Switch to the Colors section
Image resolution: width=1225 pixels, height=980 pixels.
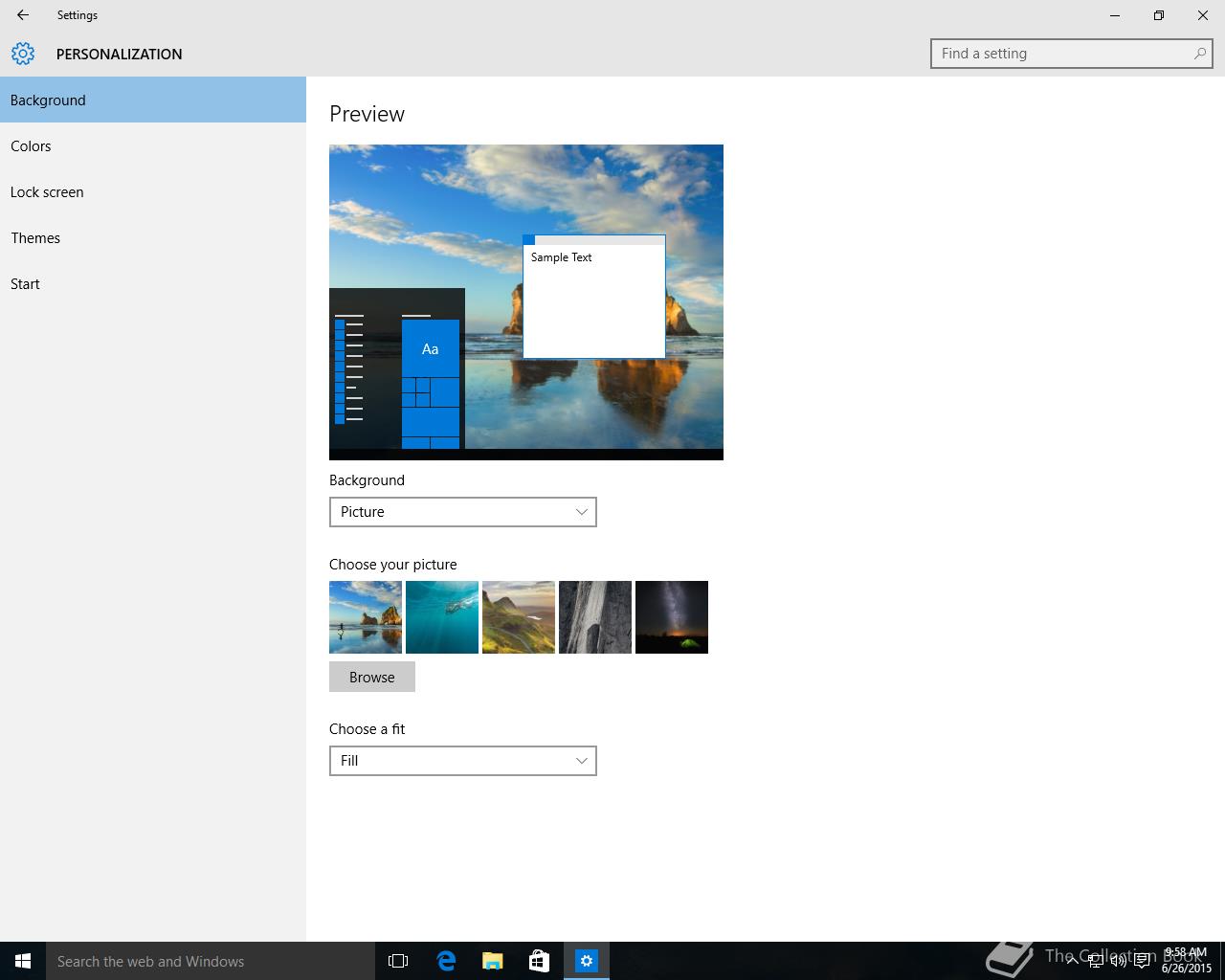153,145
